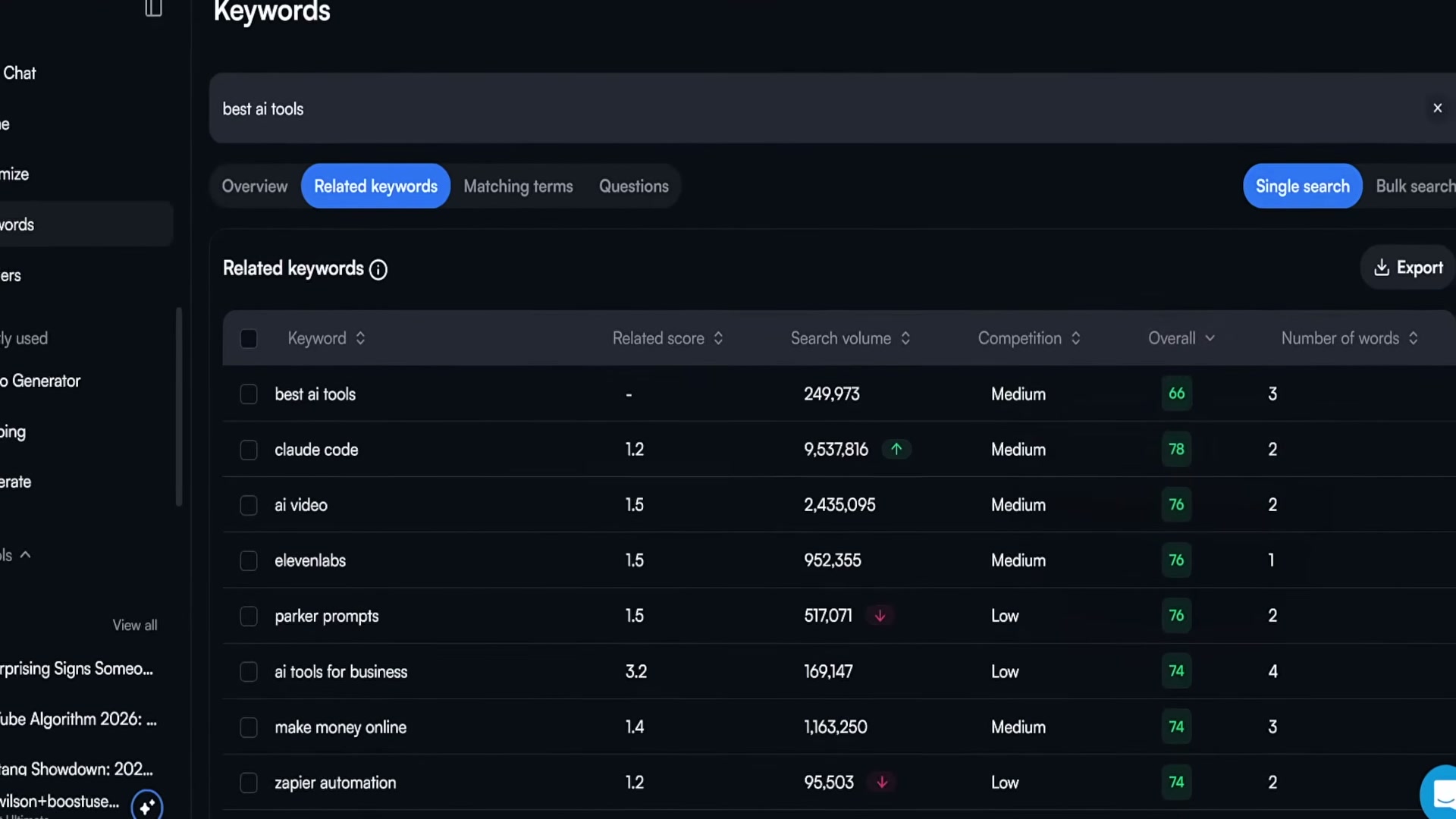Open the Questions tab

[x=634, y=186]
